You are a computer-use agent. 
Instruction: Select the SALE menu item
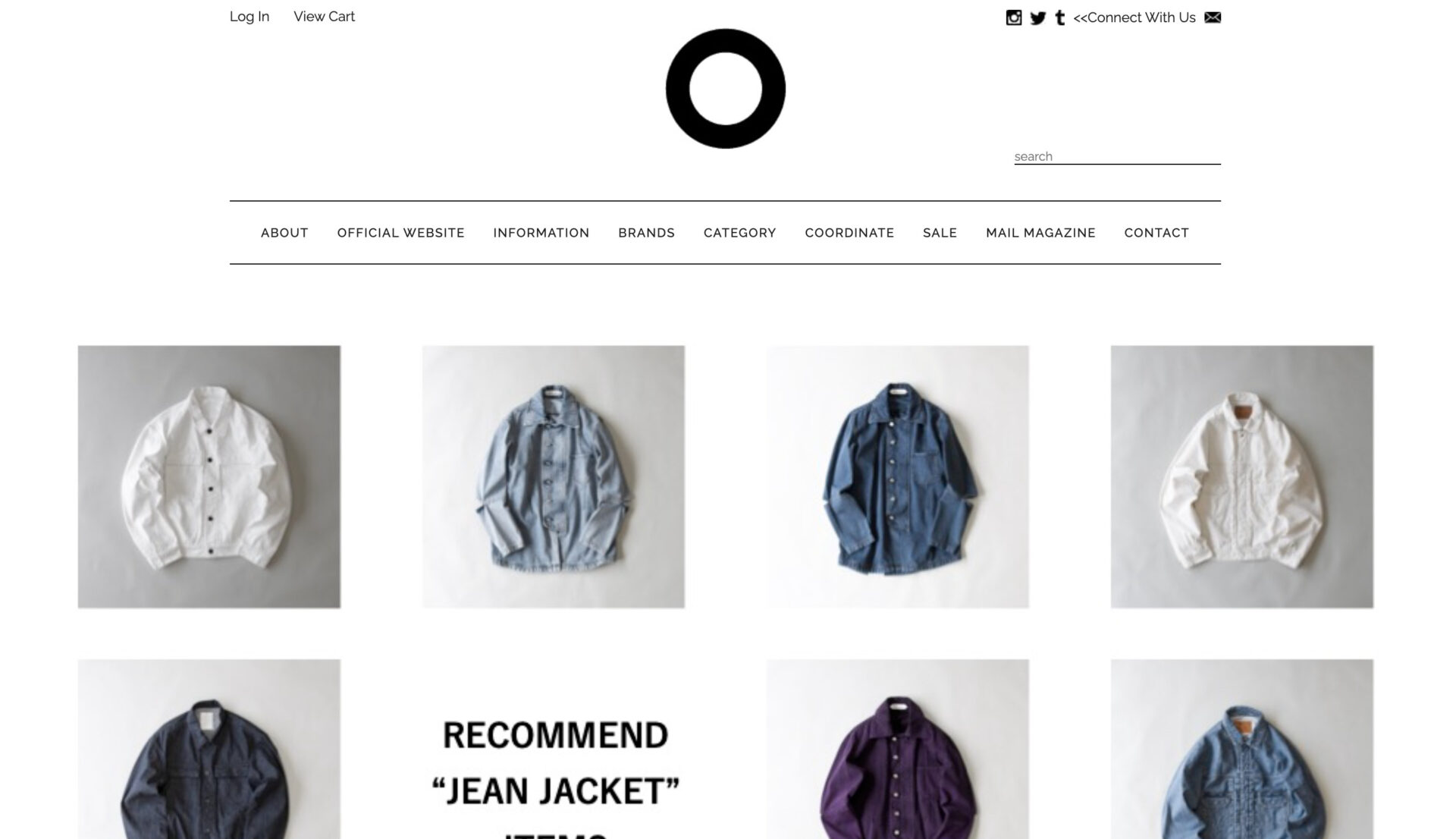[x=940, y=233]
